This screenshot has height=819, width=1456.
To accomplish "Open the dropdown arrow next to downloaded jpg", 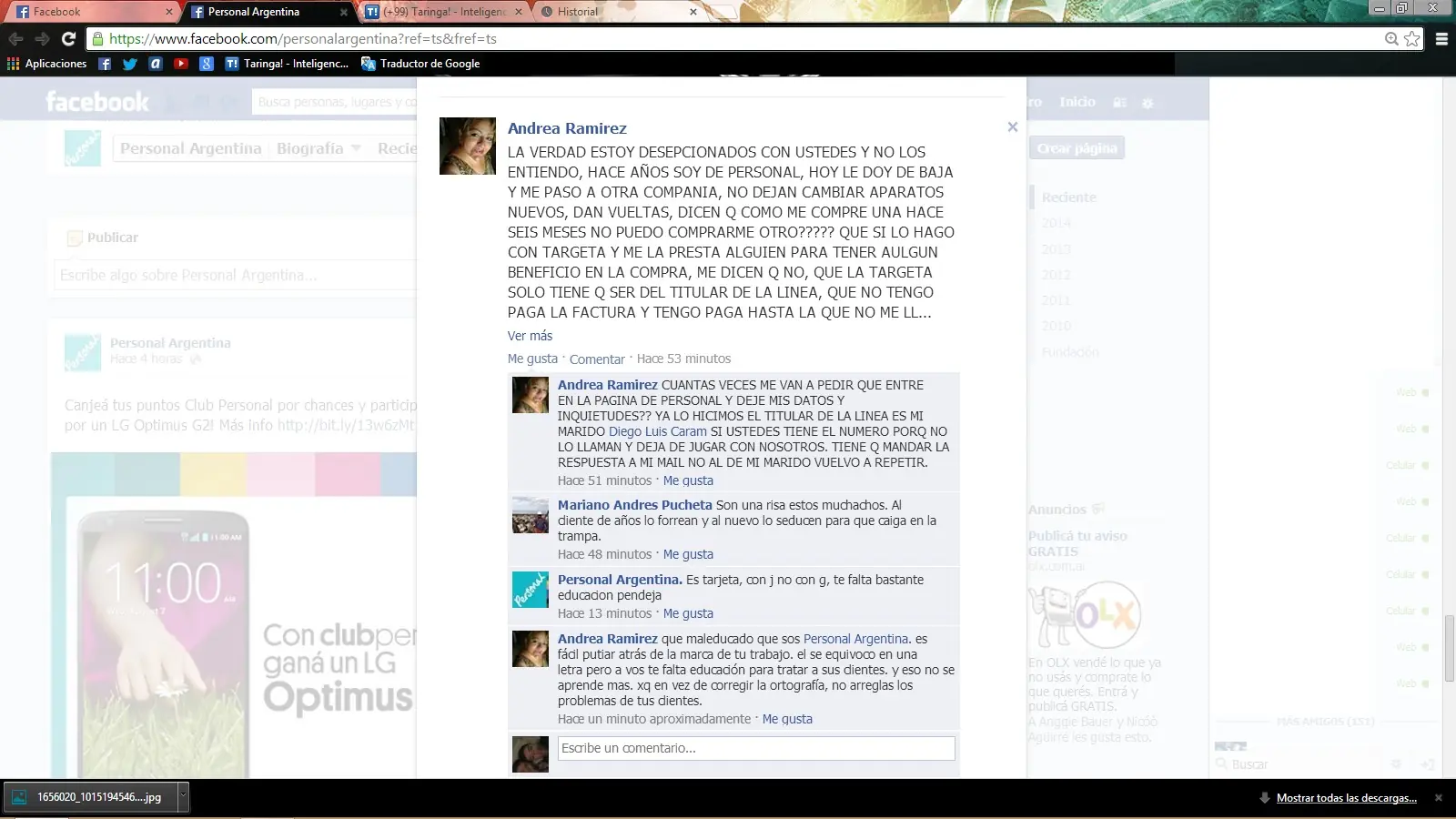I will [182, 797].
